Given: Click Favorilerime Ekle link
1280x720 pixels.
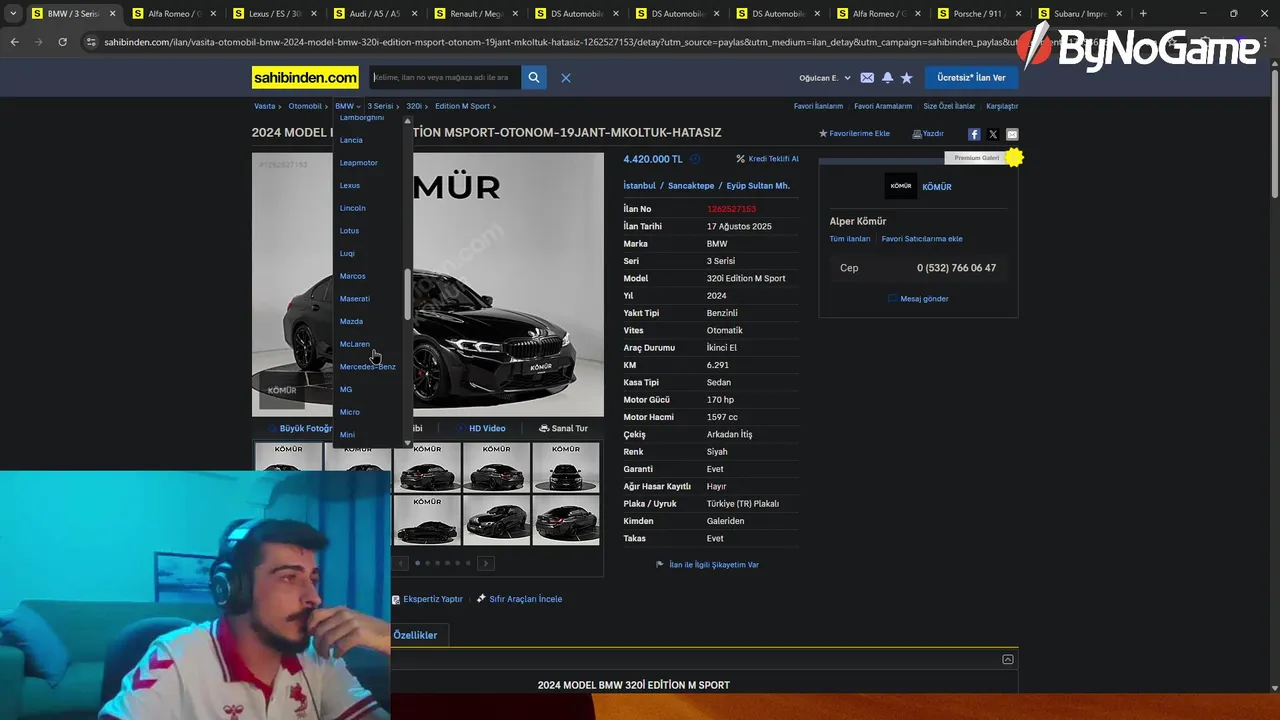Looking at the screenshot, I should click(854, 134).
